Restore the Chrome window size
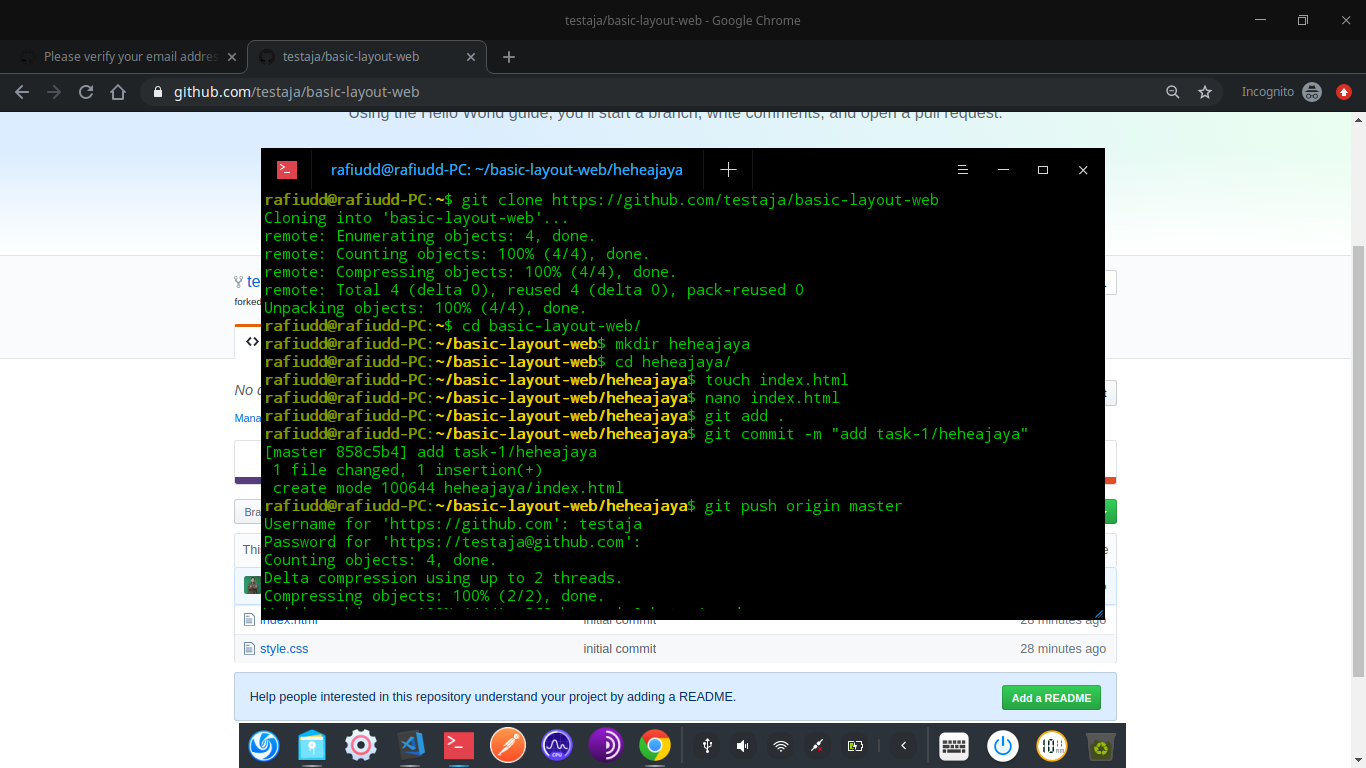The image size is (1366, 768). click(x=1303, y=20)
